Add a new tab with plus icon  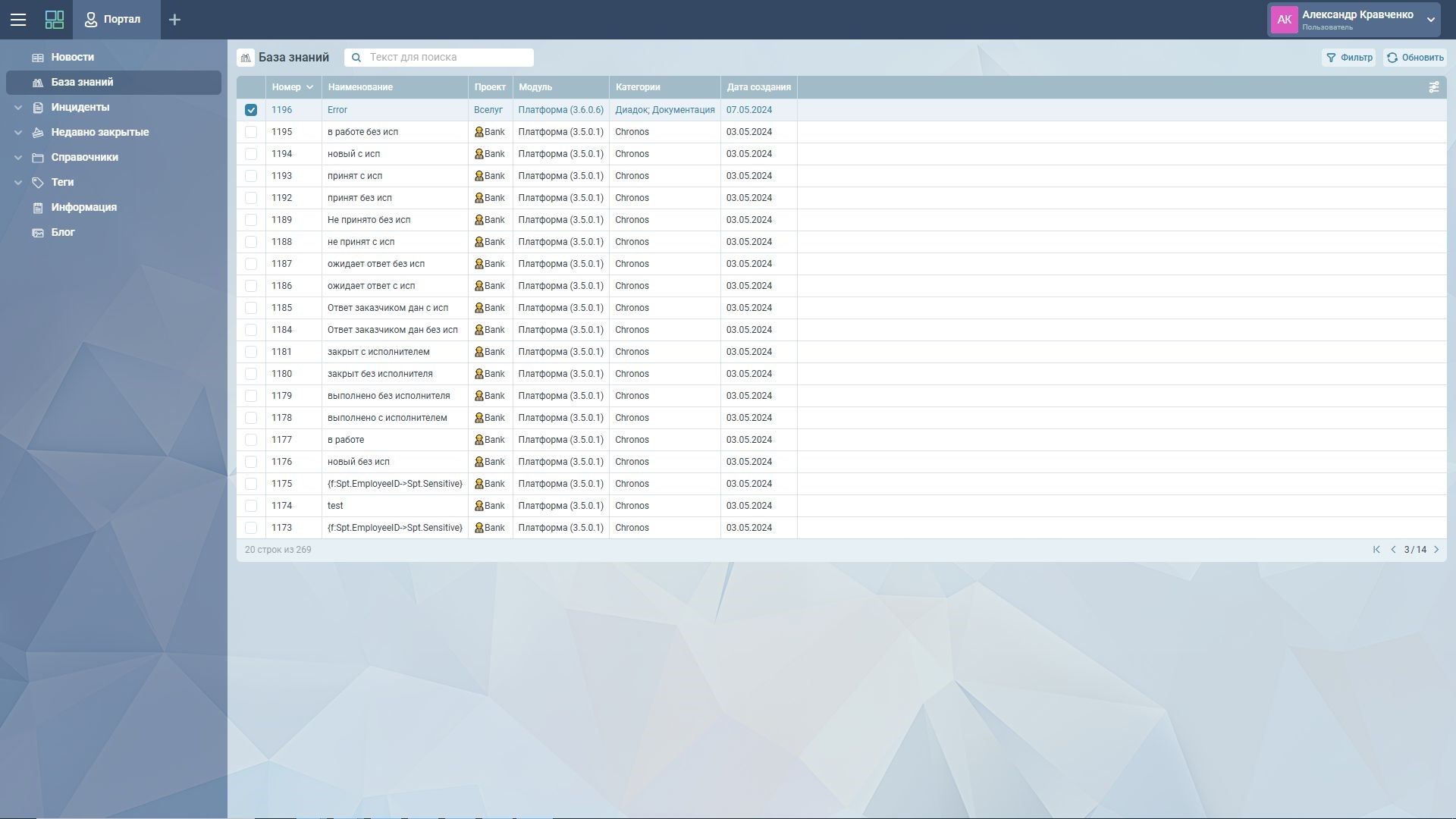174,20
